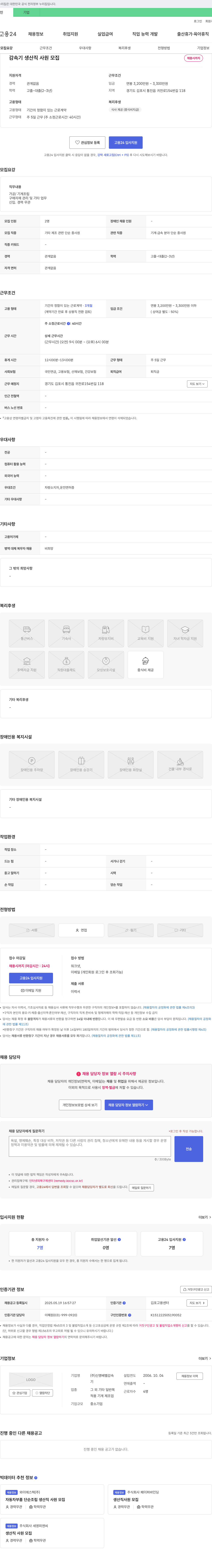Select the 통근버스 welfare icon

click(27, 633)
